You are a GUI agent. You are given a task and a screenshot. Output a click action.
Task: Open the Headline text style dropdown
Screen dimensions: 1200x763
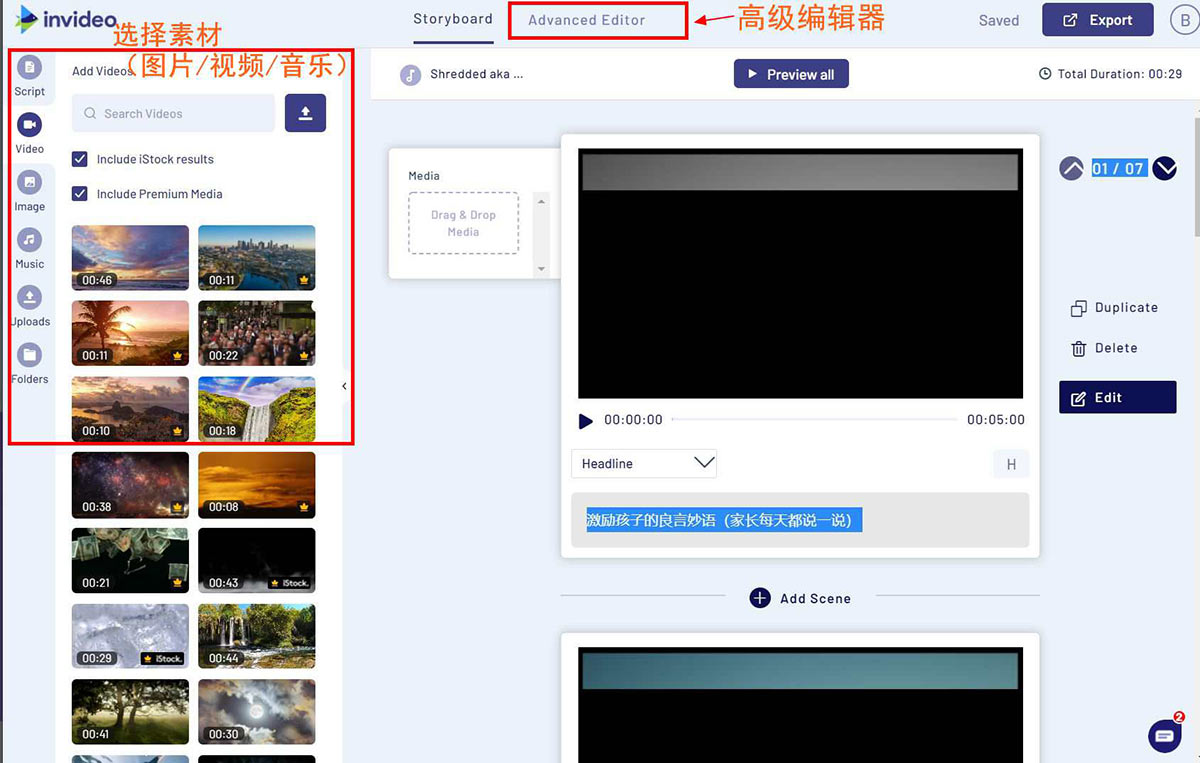(644, 463)
